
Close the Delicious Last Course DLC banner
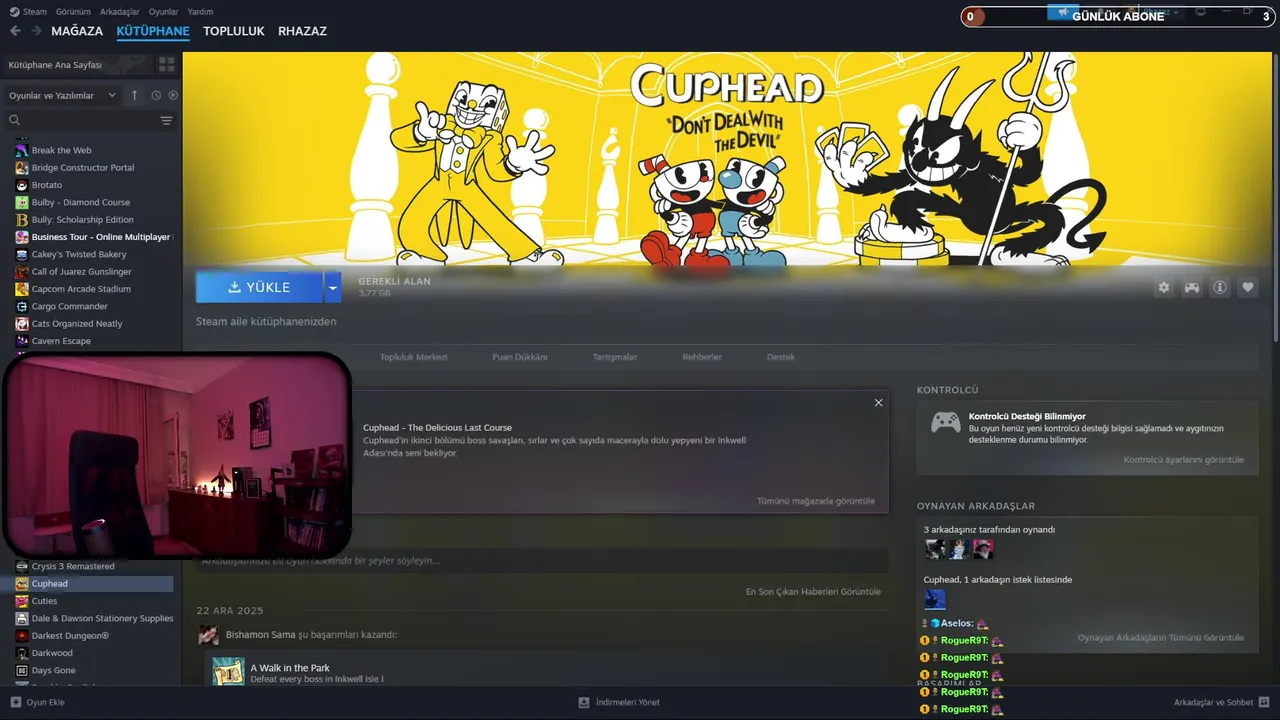878,403
